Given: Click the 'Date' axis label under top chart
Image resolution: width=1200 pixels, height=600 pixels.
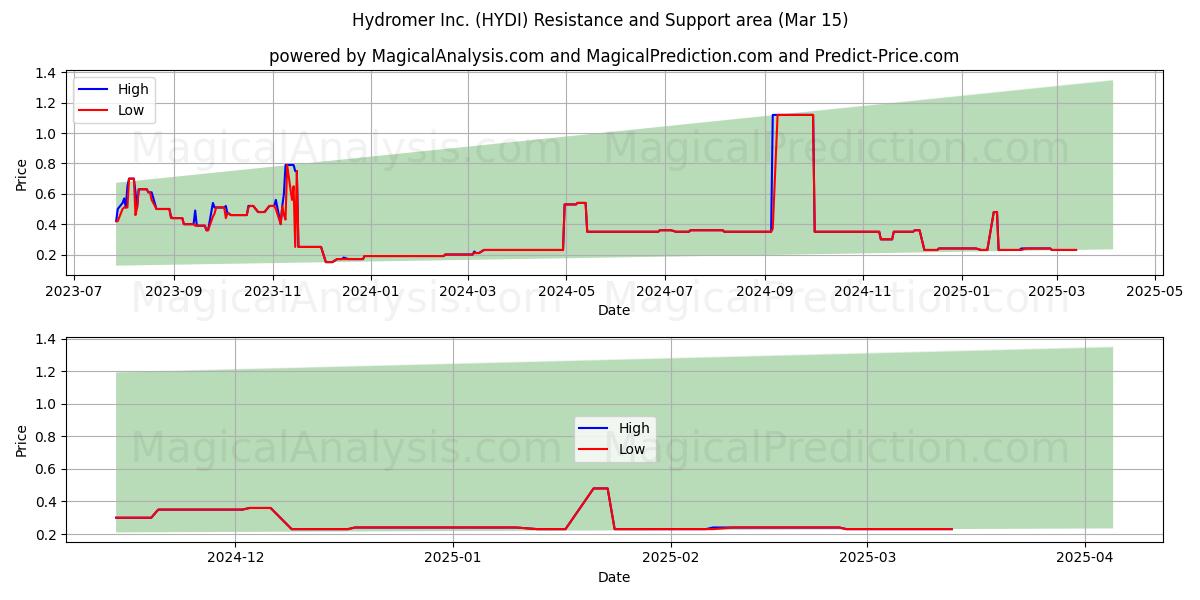Looking at the screenshot, I should pos(614,310).
